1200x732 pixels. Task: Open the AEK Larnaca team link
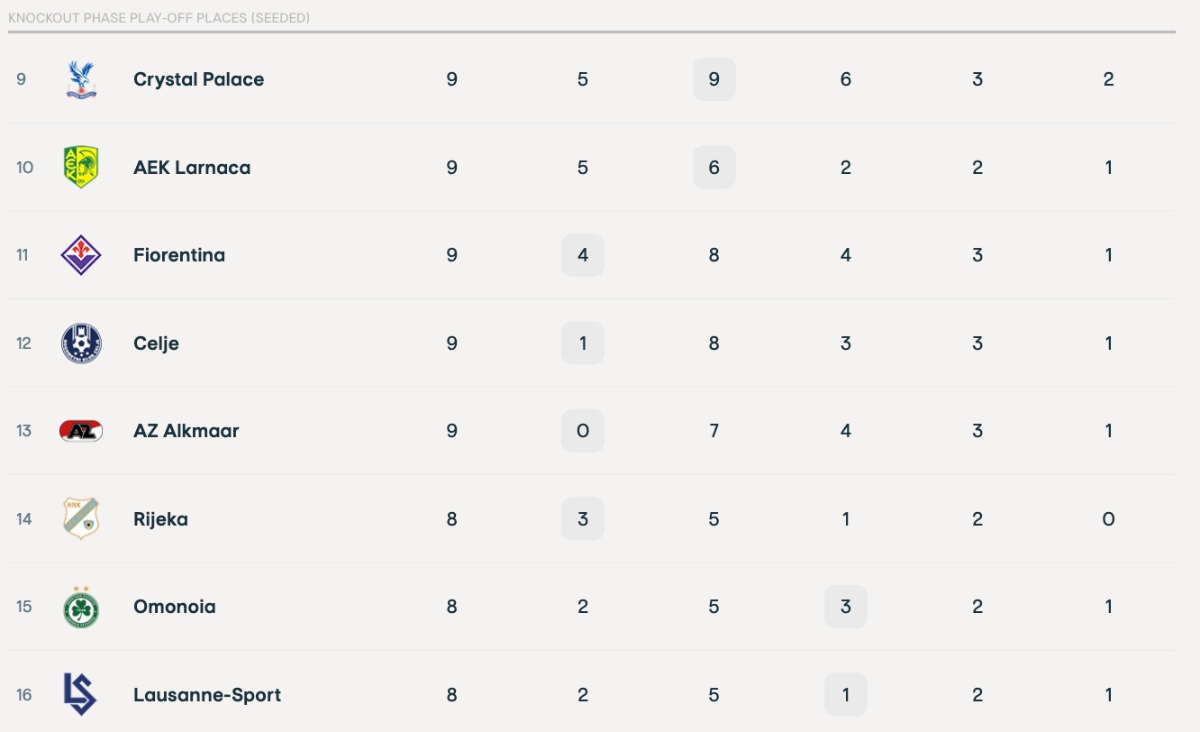[x=192, y=167]
